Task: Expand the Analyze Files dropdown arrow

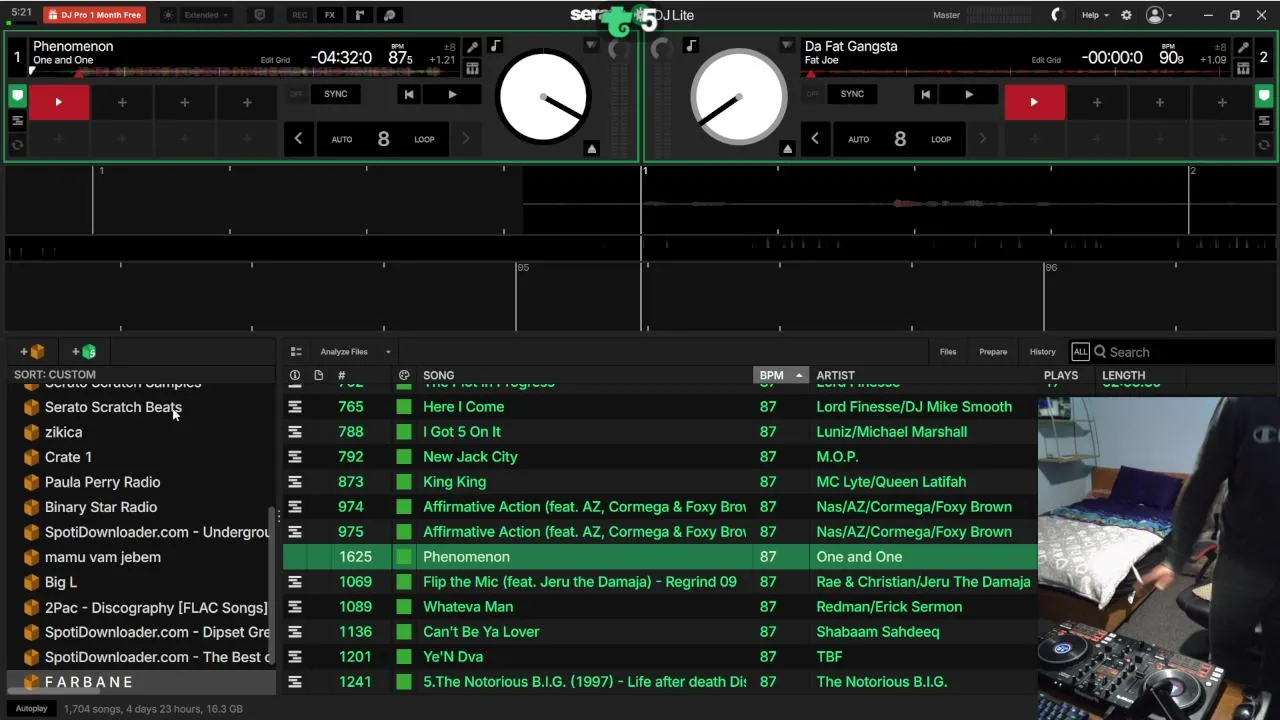Action: 388,352
